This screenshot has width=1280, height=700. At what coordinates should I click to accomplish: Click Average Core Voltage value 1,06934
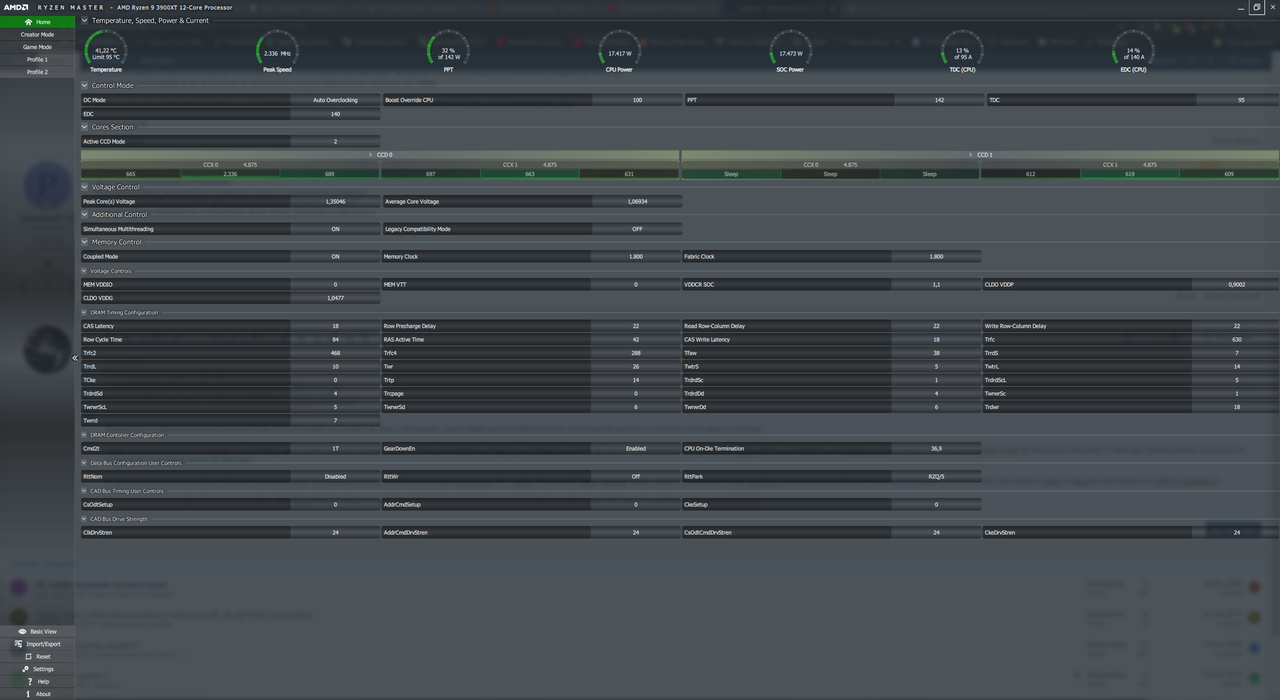pos(637,201)
